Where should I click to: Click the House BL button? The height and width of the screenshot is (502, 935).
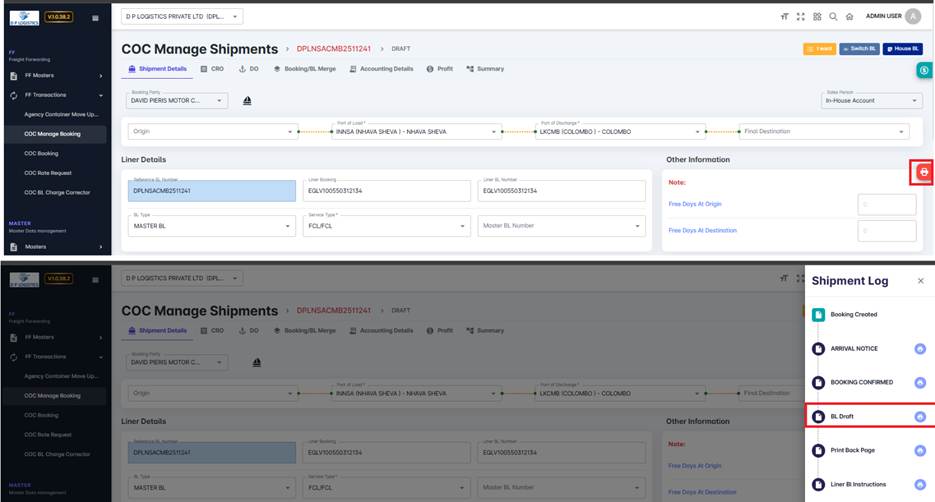(902, 48)
